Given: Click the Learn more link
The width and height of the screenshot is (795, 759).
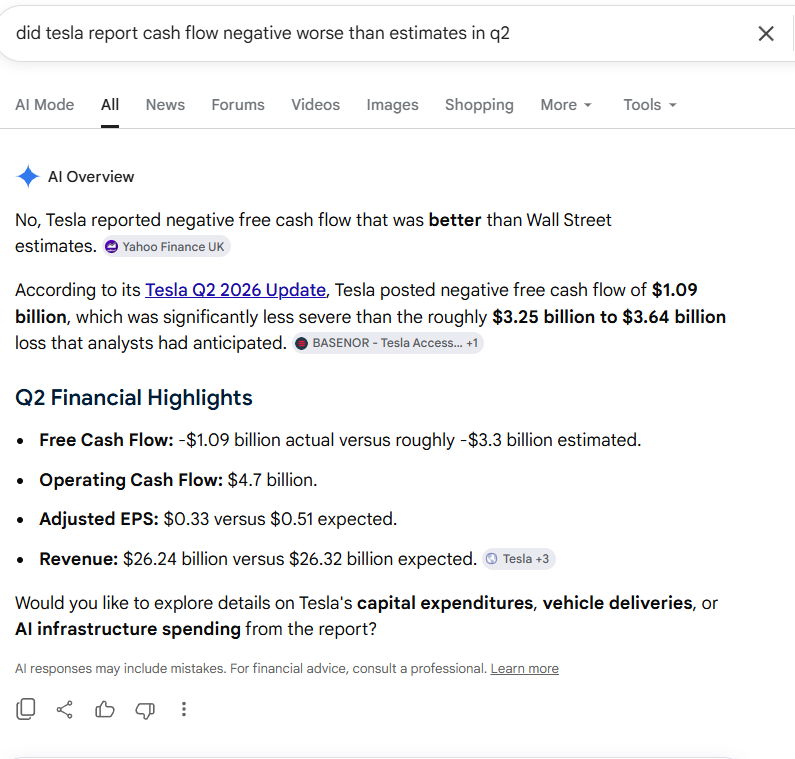Looking at the screenshot, I should [x=524, y=669].
